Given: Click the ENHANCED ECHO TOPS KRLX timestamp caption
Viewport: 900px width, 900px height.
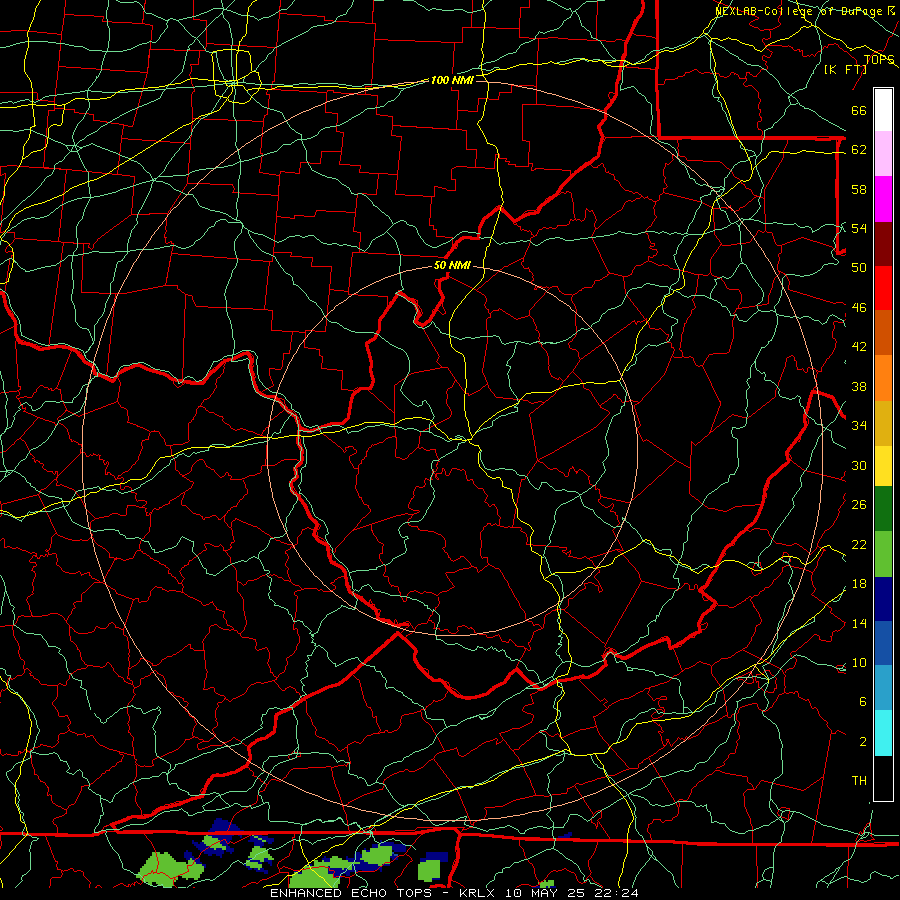Looking at the screenshot, I should tap(454, 893).
